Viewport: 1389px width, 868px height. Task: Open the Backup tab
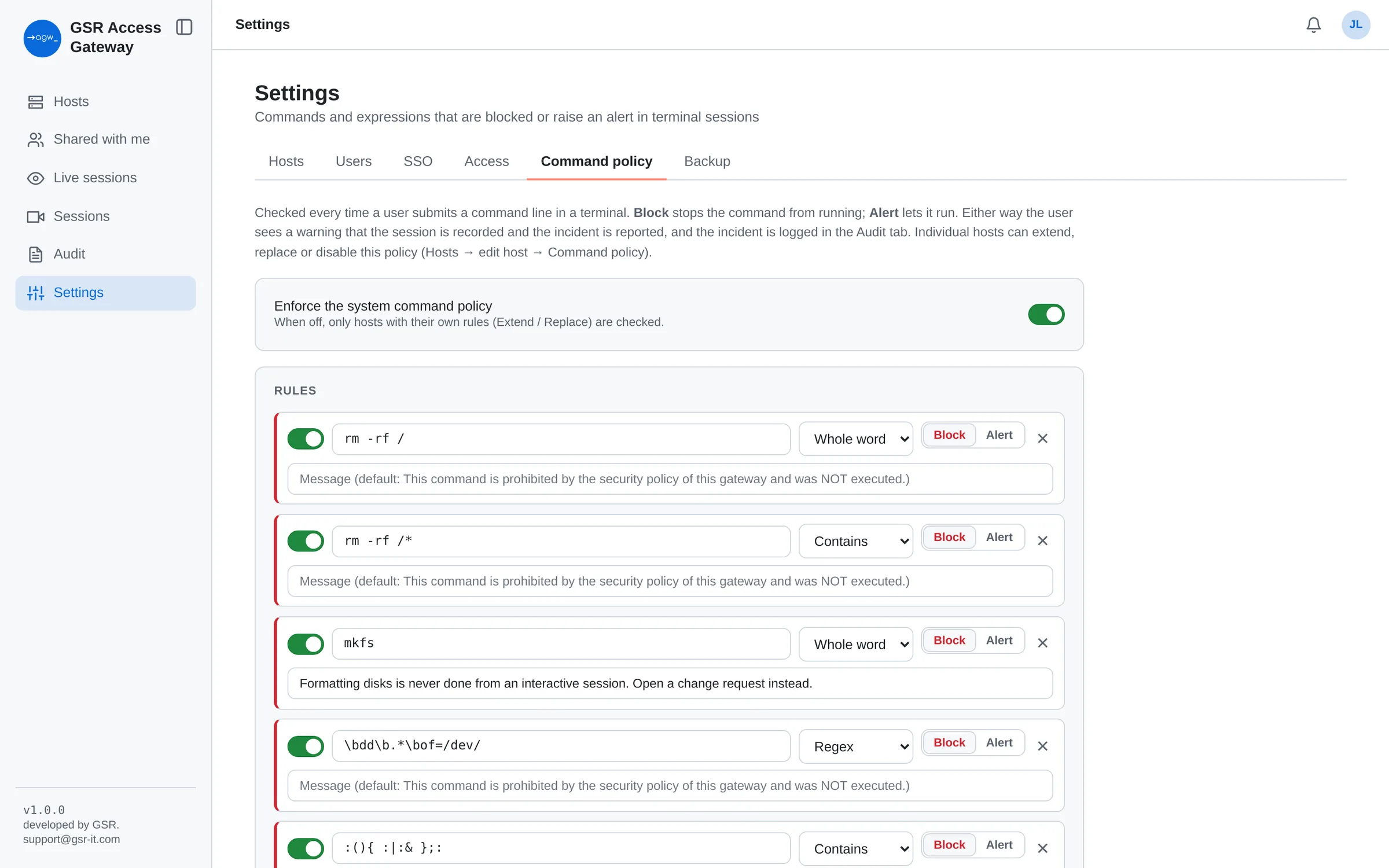coord(707,161)
